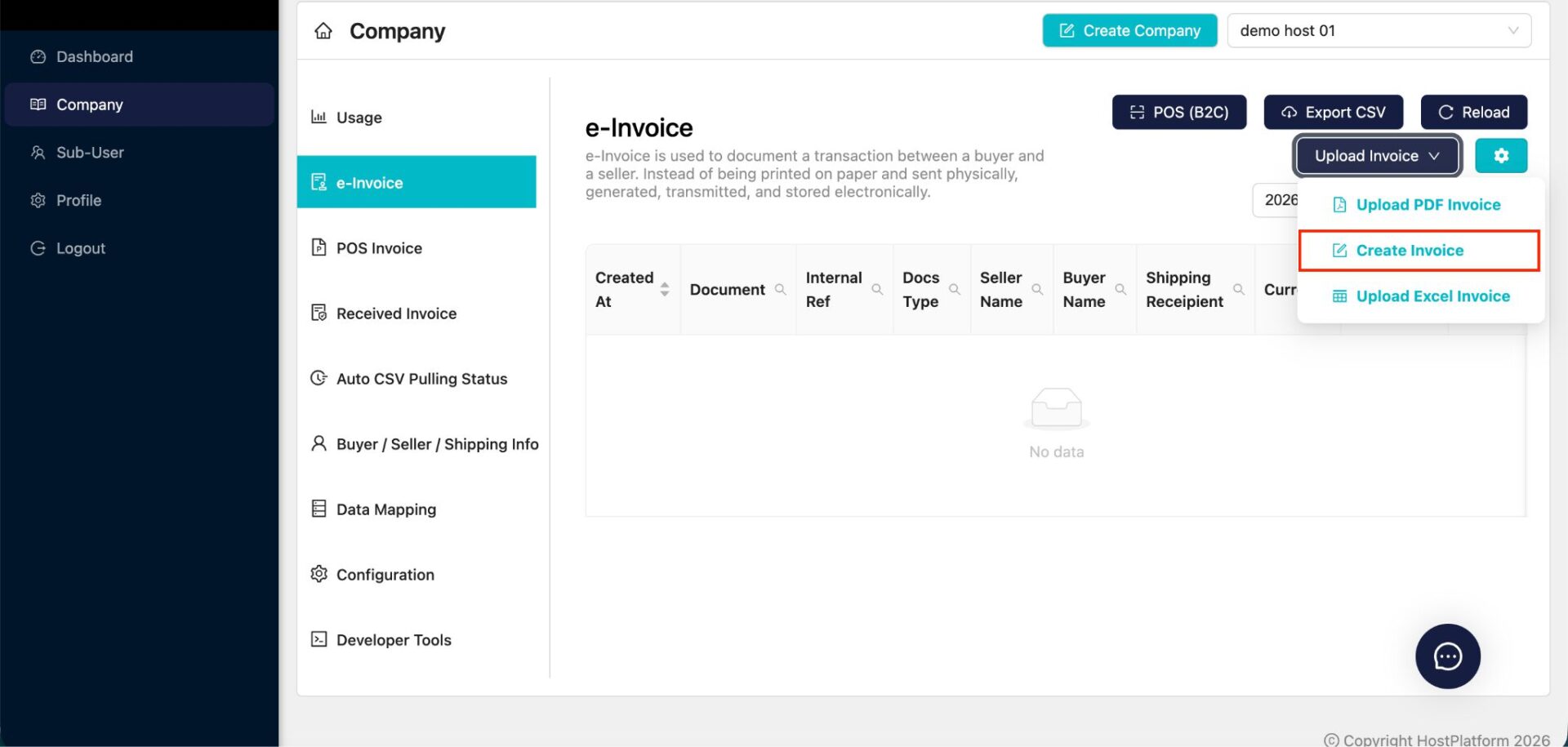Click the Dashboard gauge icon in sidebar
1568x747 pixels.
tap(38, 56)
